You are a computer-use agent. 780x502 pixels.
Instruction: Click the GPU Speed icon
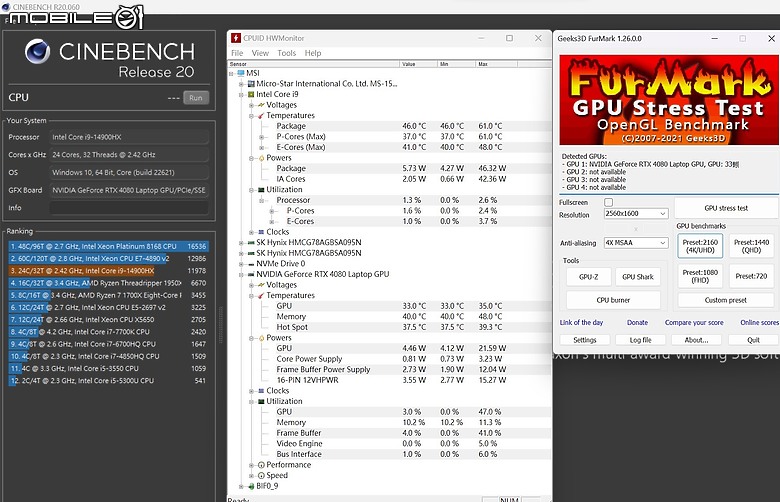pos(261,475)
